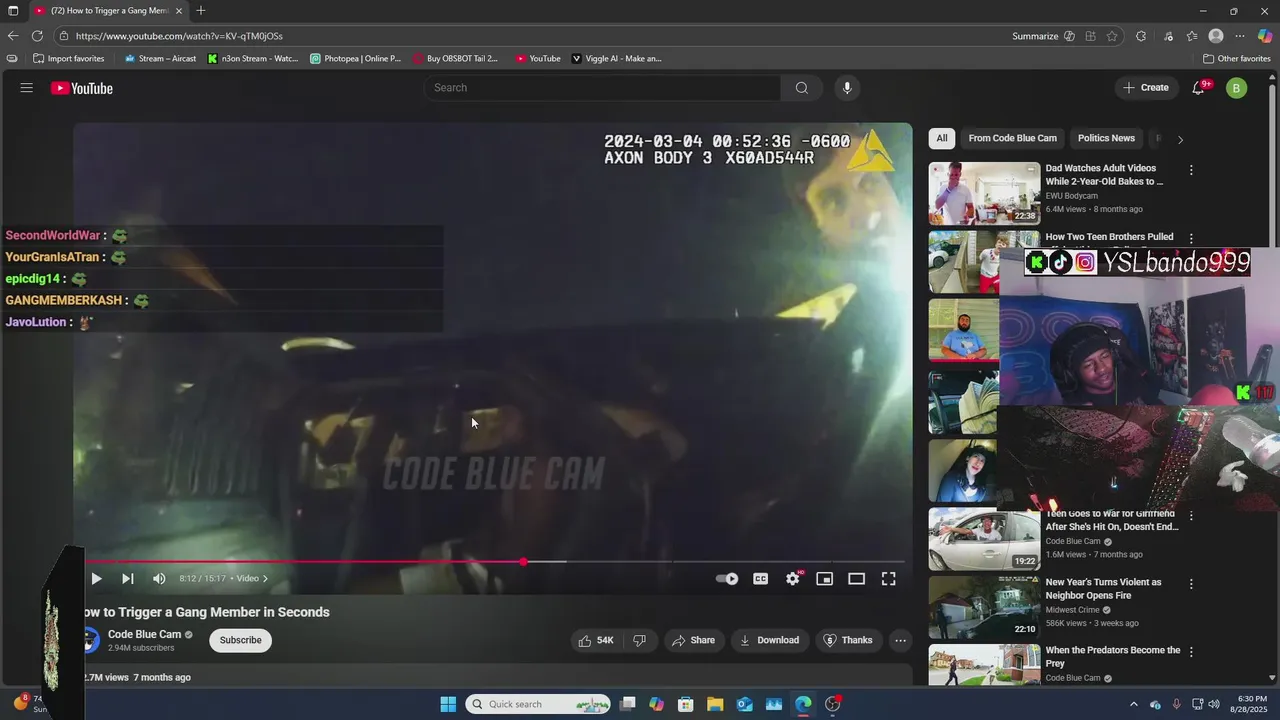1280x720 pixels.
Task: Open the Other favorites folder
Action: 1236,59
